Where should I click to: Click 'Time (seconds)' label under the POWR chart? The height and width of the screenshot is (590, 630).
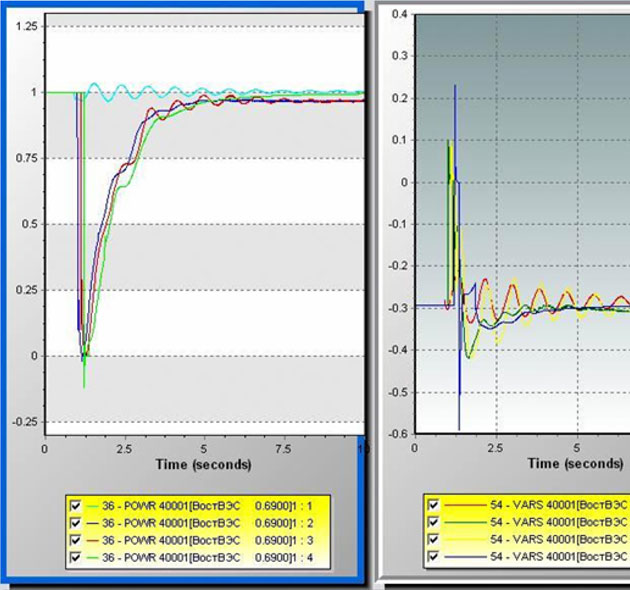(x=203, y=464)
